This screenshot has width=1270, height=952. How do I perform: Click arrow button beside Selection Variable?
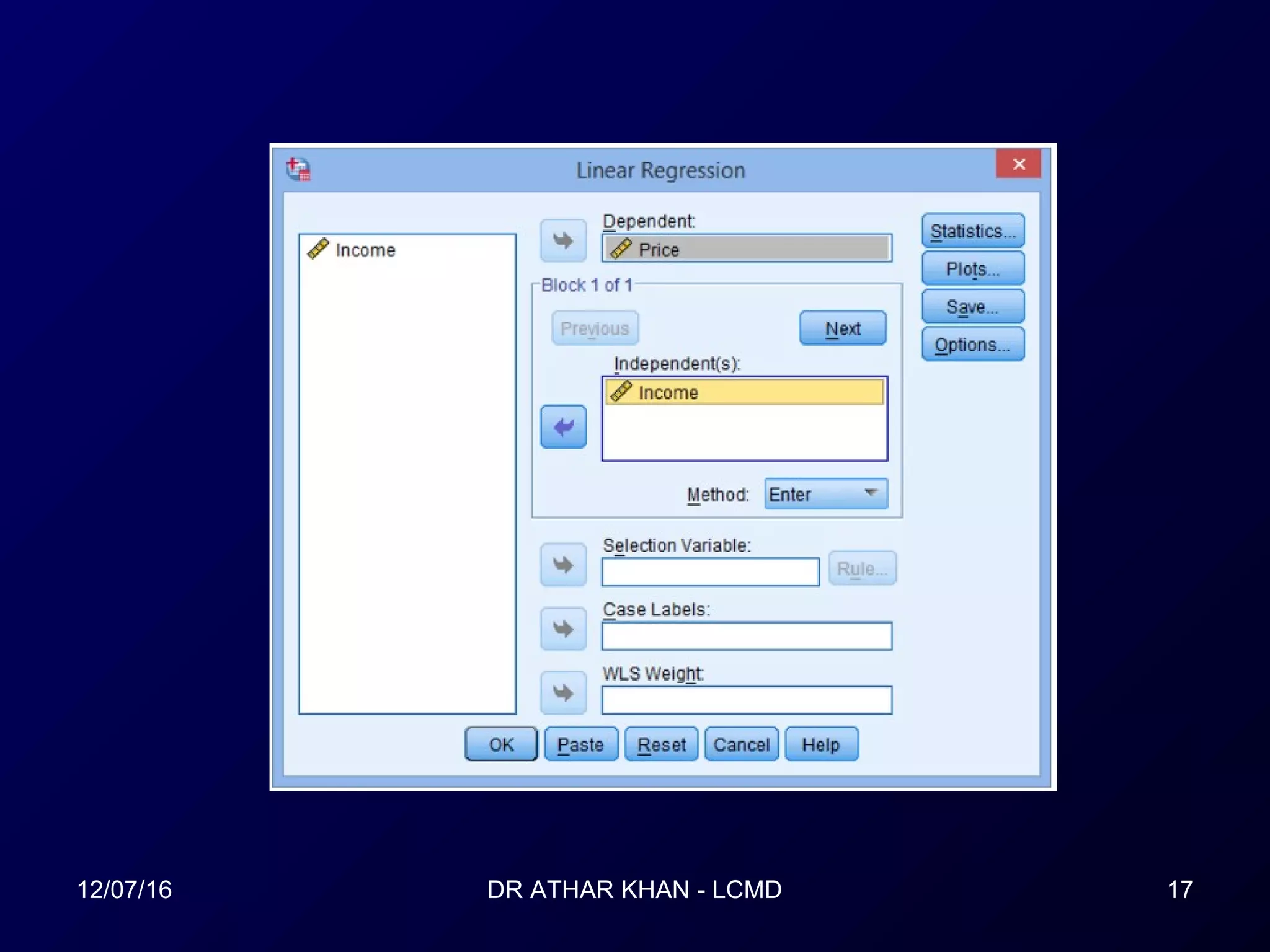pyautogui.click(x=563, y=565)
